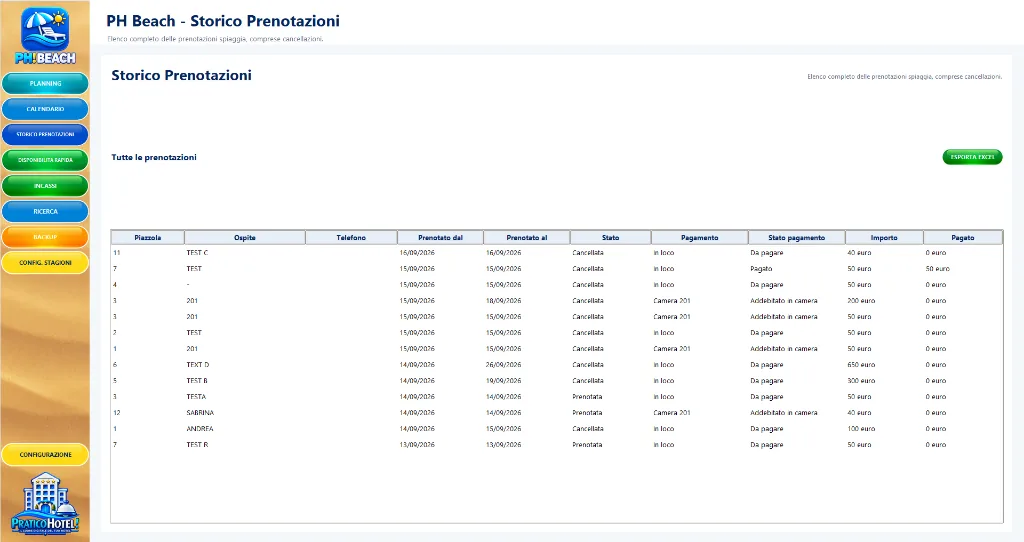The width and height of the screenshot is (1024, 542).
Task: Select Storico Prenotazioni in the sidebar
Action: (45, 135)
